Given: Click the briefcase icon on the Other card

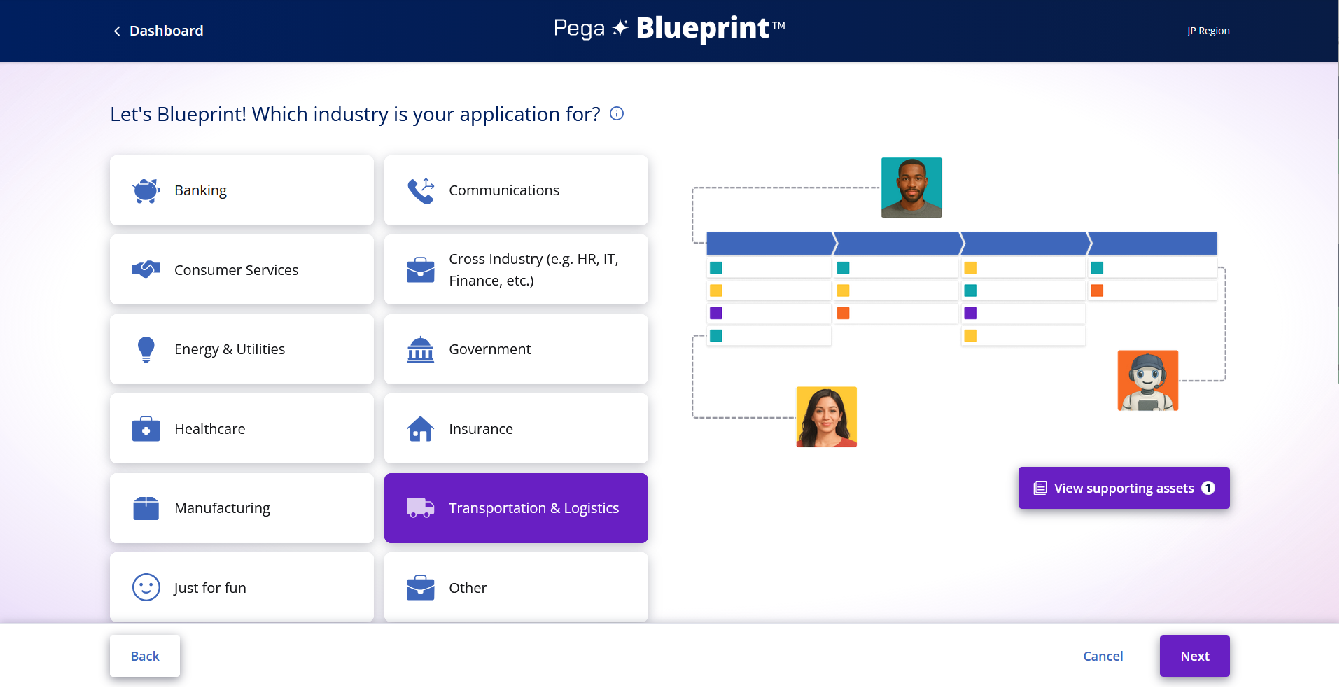Looking at the screenshot, I should tap(421, 588).
